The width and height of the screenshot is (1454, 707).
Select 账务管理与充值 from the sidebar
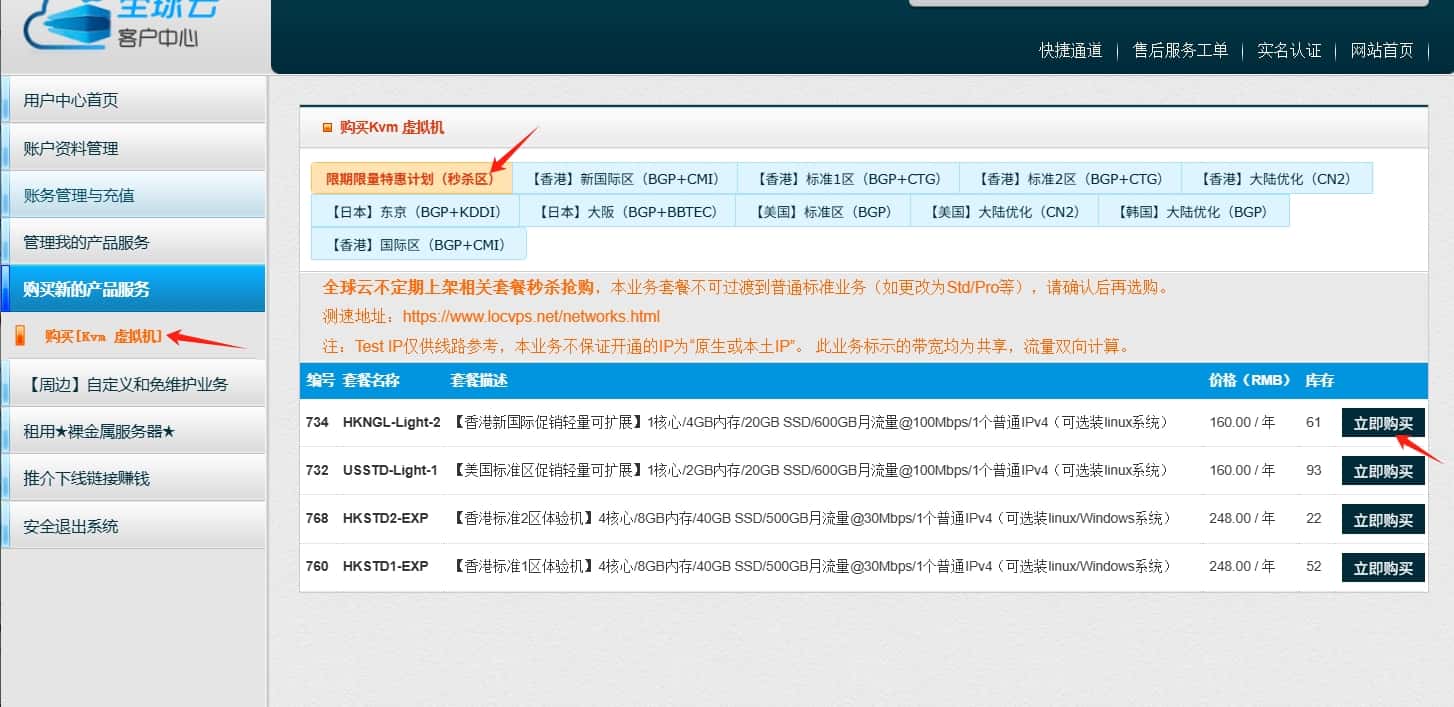pos(73,194)
